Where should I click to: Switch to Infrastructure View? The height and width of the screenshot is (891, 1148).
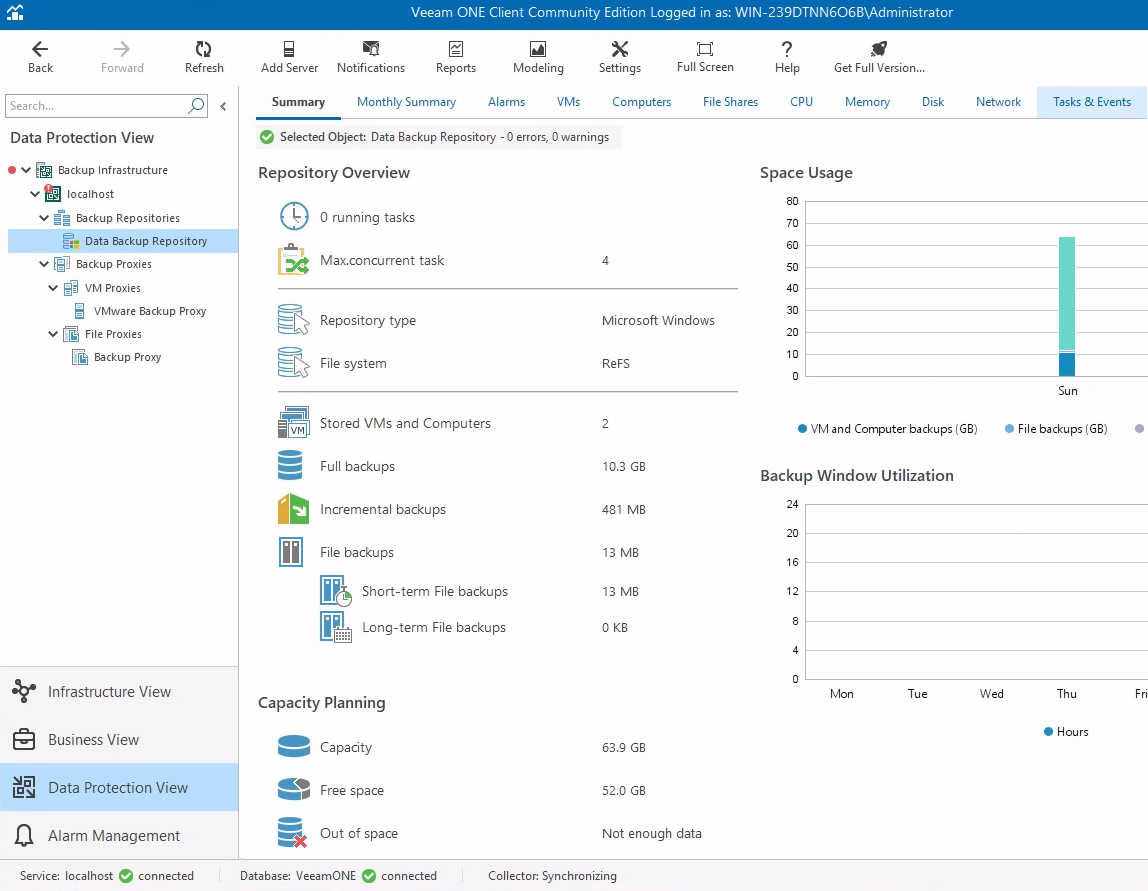tap(119, 691)
